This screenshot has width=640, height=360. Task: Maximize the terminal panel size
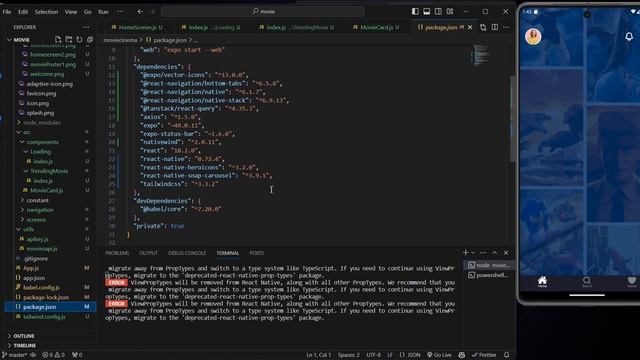(x=495, y=253)
